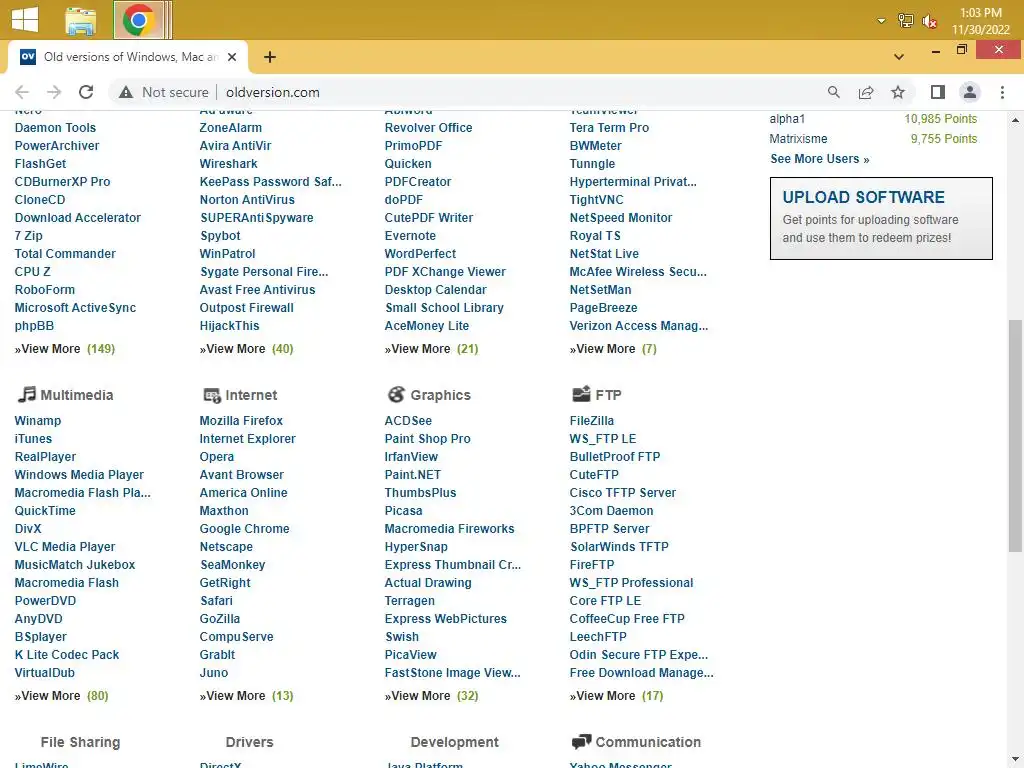Viewport: 1024px width, 768px height.
Task: Open the FileZilla link
Action: 592,421
